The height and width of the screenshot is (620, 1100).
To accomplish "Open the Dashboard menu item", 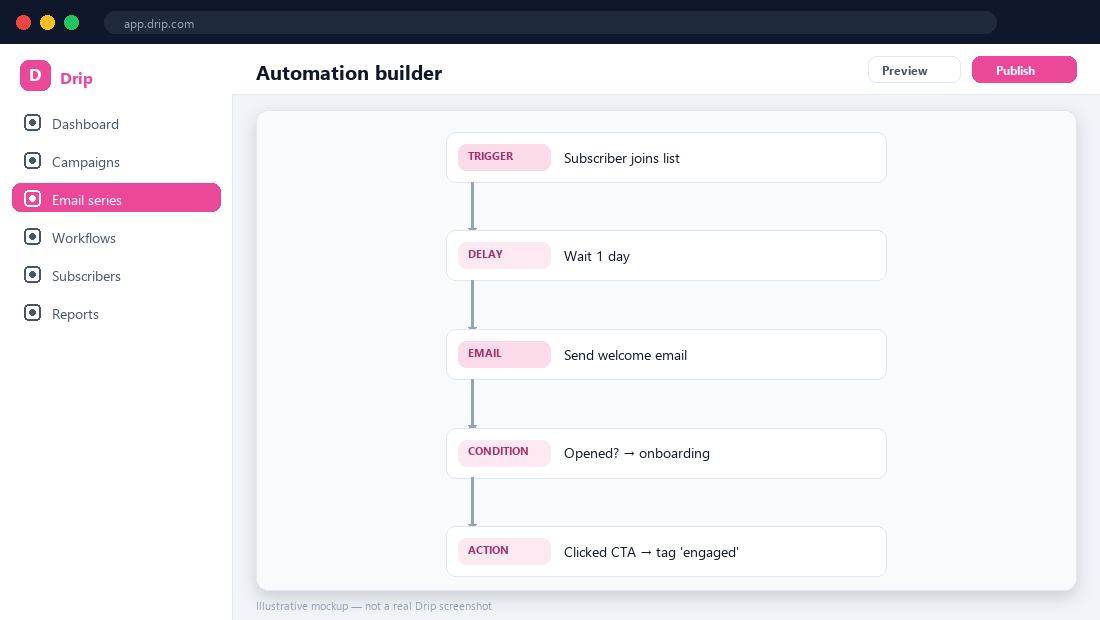I will [116, 123].
